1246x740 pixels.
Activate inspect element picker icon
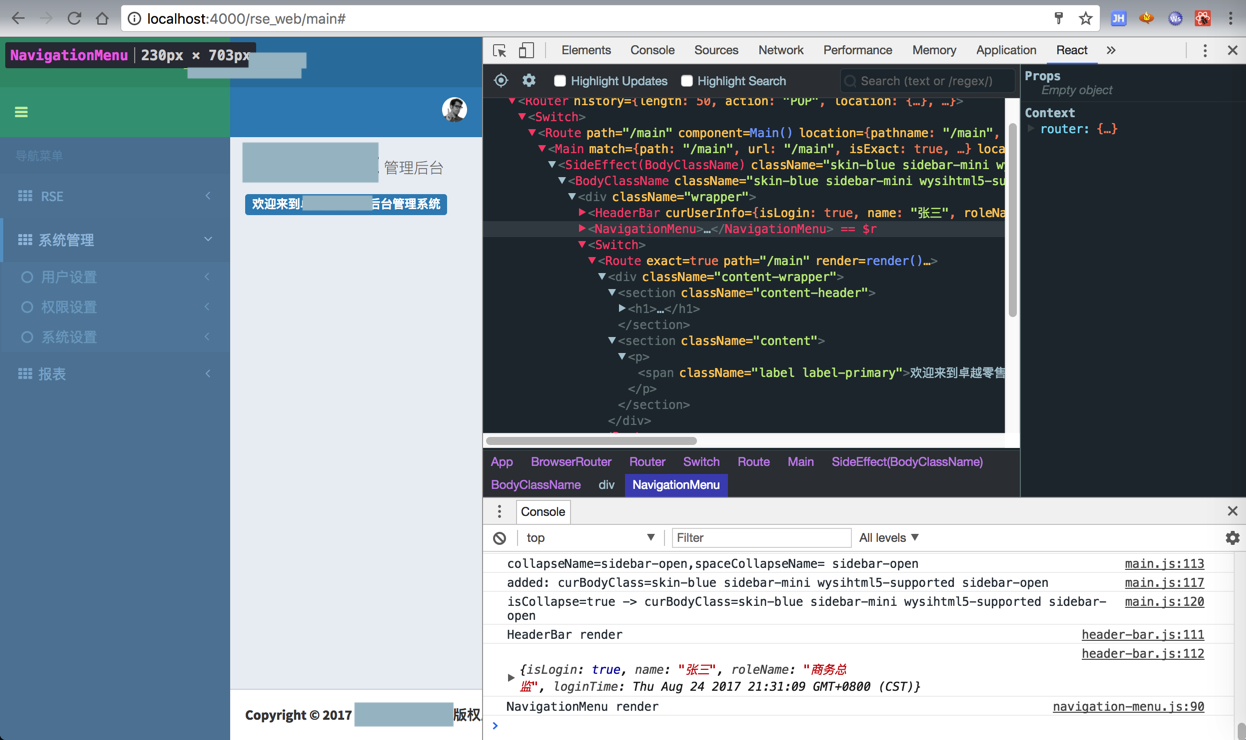tap(500, 50)
